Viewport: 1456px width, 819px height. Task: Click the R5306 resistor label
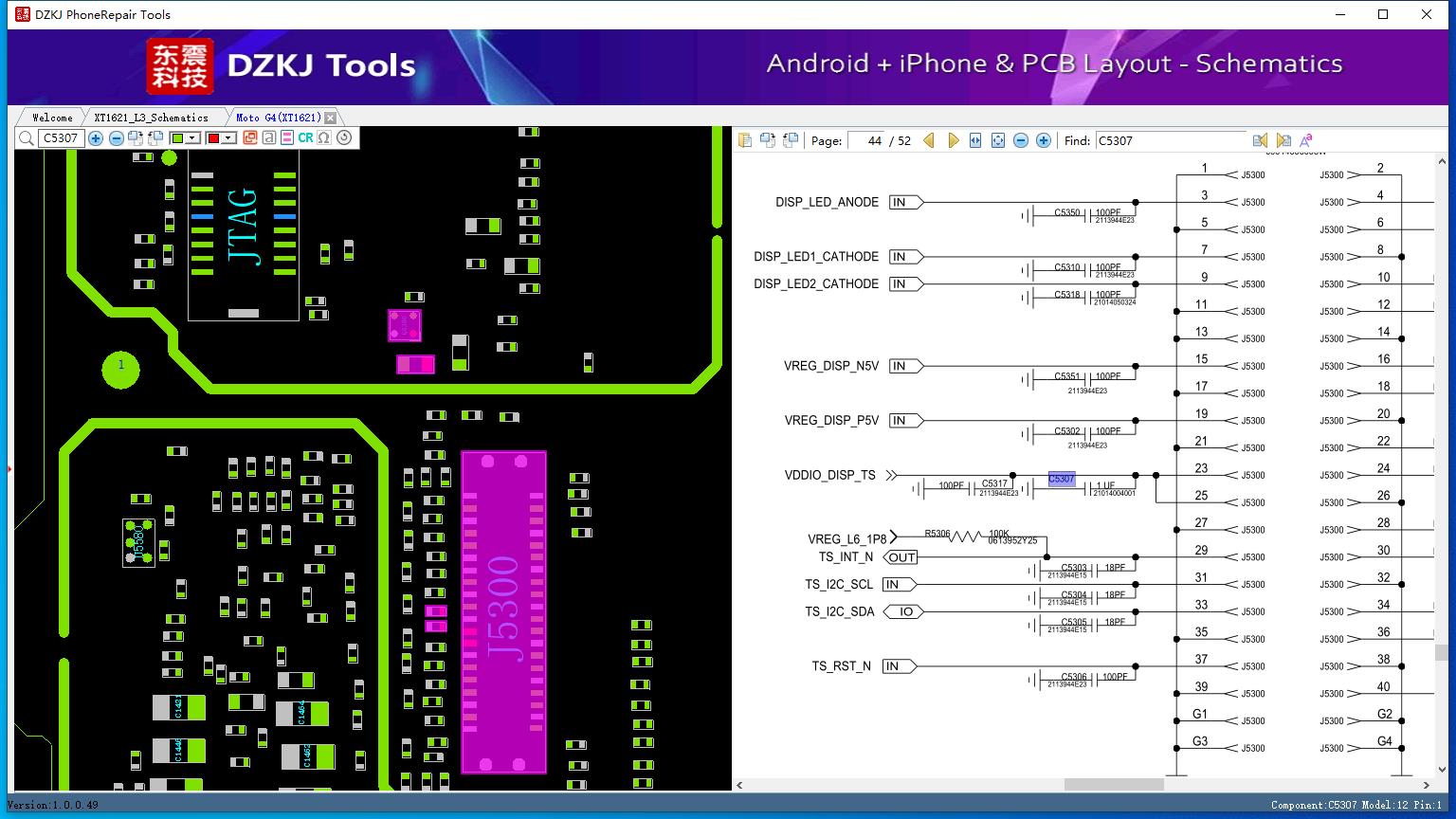point(937,534)
